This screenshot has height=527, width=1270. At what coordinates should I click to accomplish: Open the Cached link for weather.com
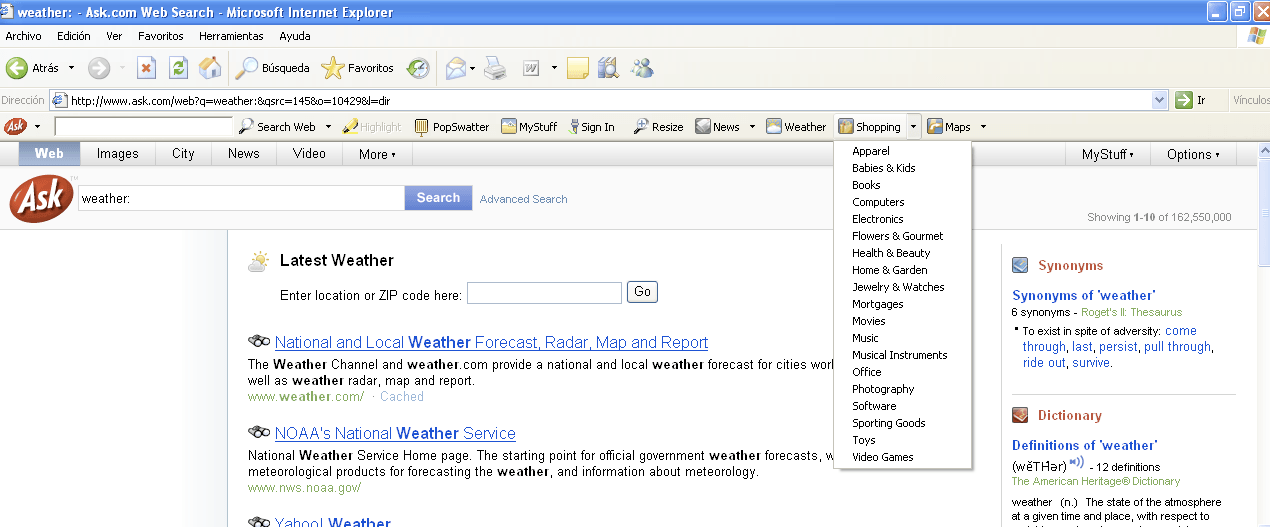[x=402, y=397]
